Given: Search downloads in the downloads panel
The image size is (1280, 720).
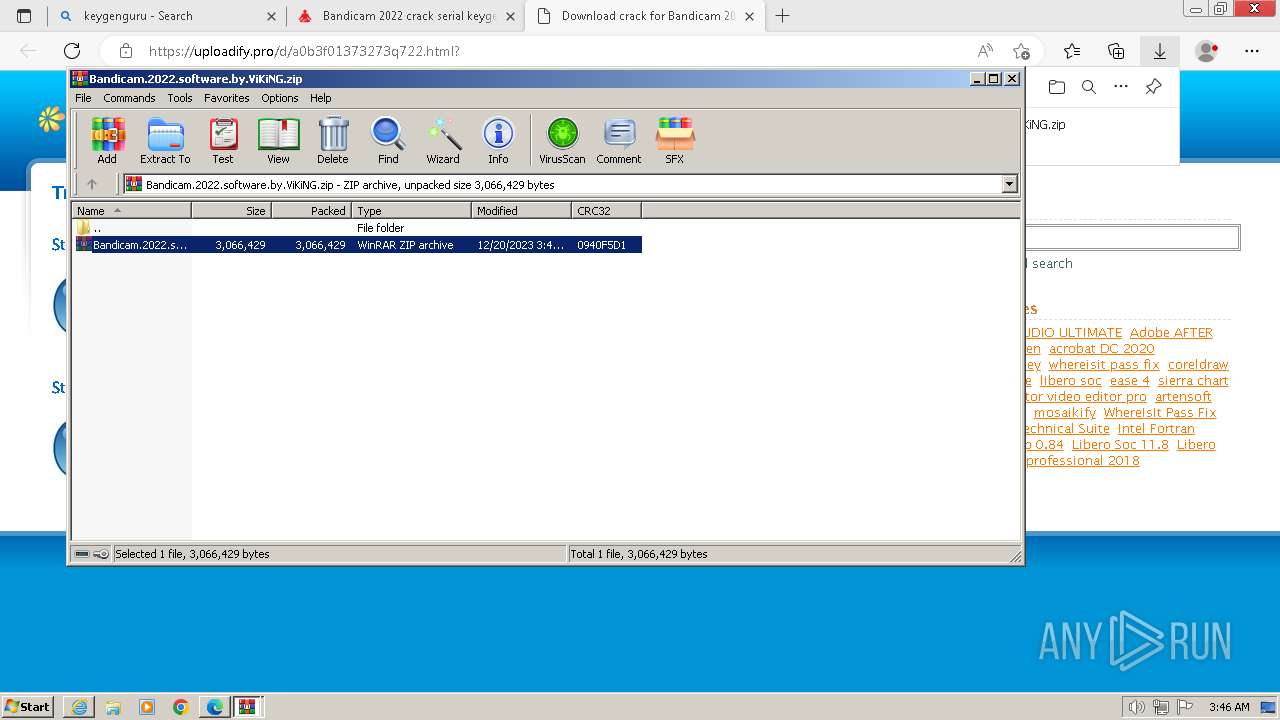Looking at the screenshot, I should coord(1089,87).
